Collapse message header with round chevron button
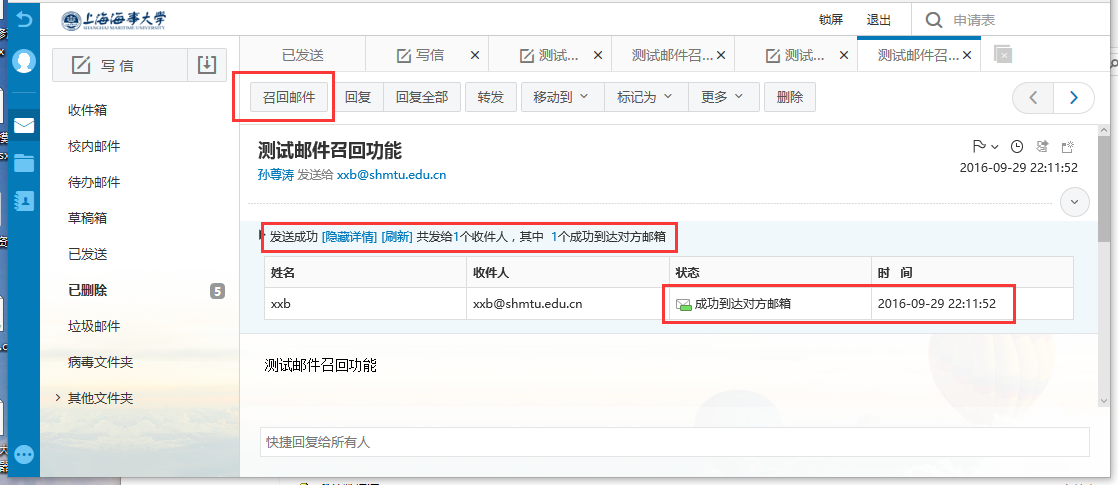1118x485 pixels. pos(1075,201)
